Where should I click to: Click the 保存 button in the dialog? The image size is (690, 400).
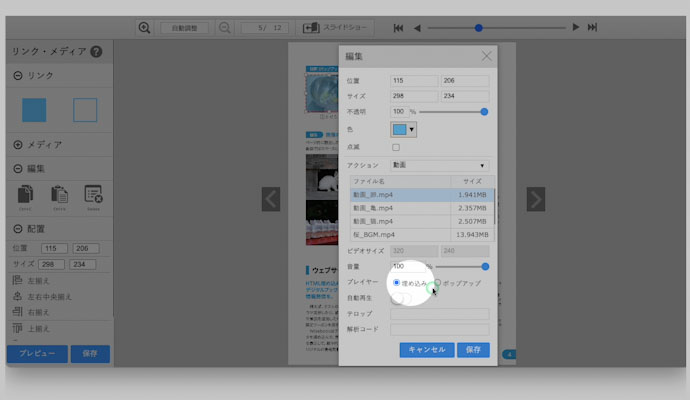tap(473, 350)
